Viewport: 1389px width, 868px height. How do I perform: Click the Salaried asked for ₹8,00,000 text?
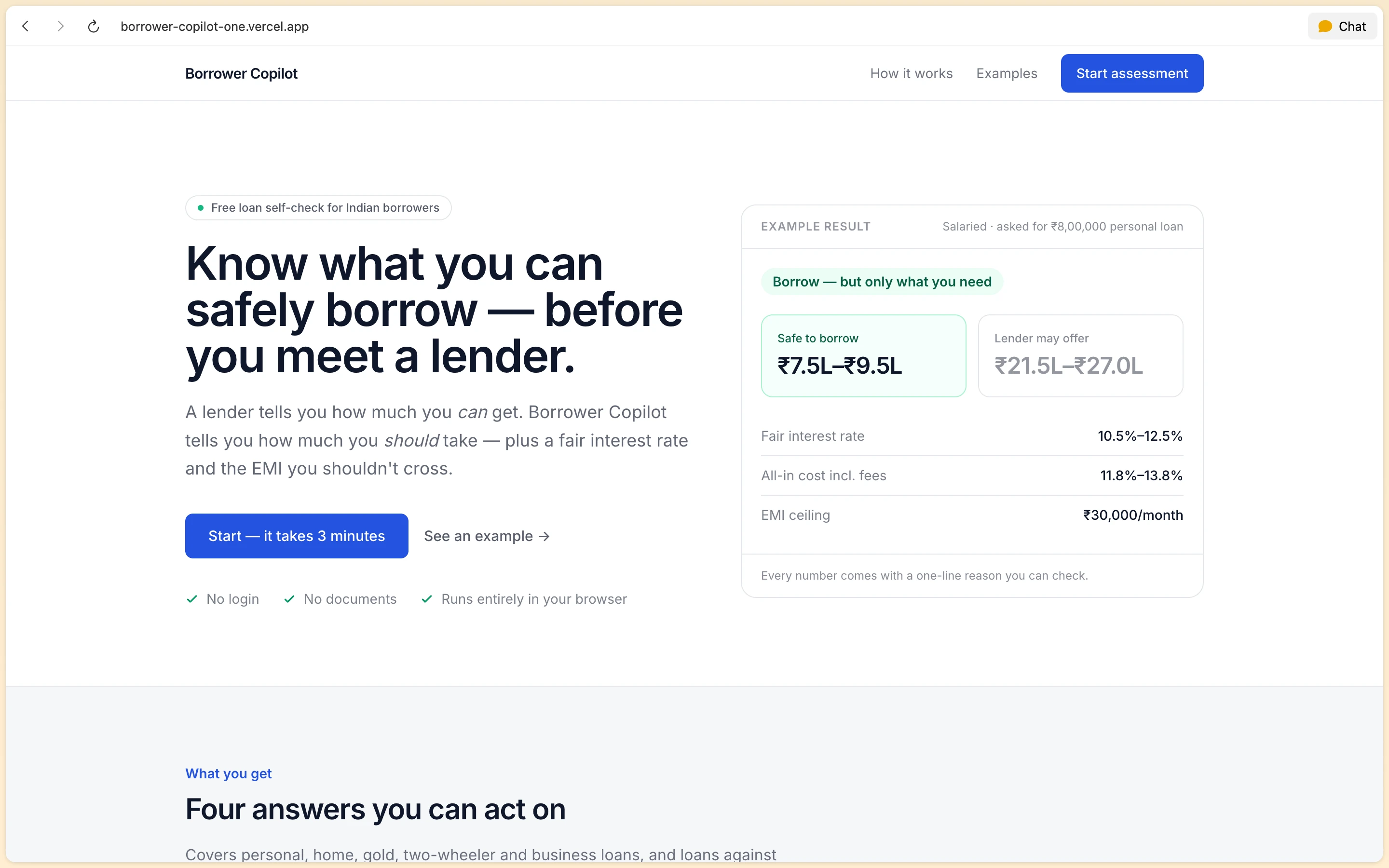click(1062, 226)
